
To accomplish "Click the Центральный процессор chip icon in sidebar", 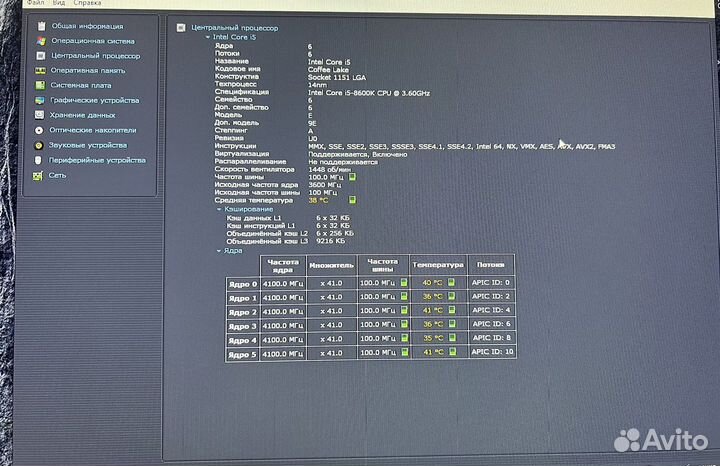I will click(x=41, y=56).
